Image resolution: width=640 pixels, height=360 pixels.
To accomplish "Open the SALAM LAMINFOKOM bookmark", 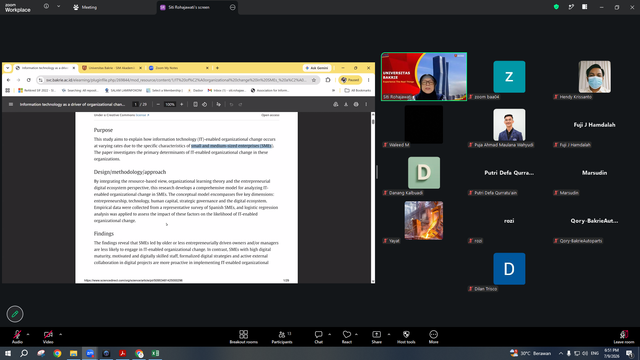I will (123, 90).
